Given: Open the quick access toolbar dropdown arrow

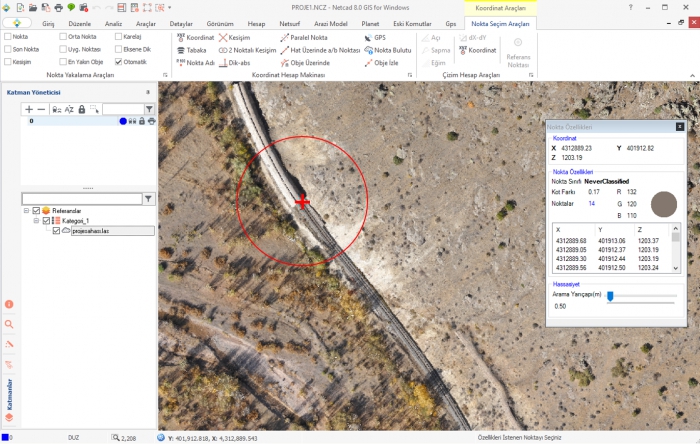Looking at the screenshot, I should (169, 8).
